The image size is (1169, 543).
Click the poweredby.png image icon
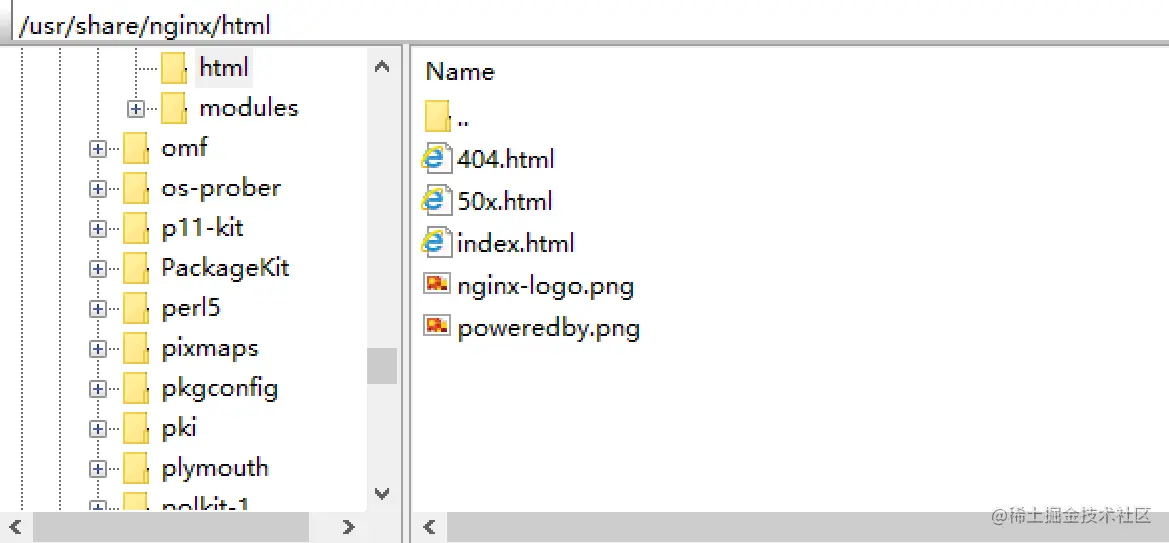(437, 326)
